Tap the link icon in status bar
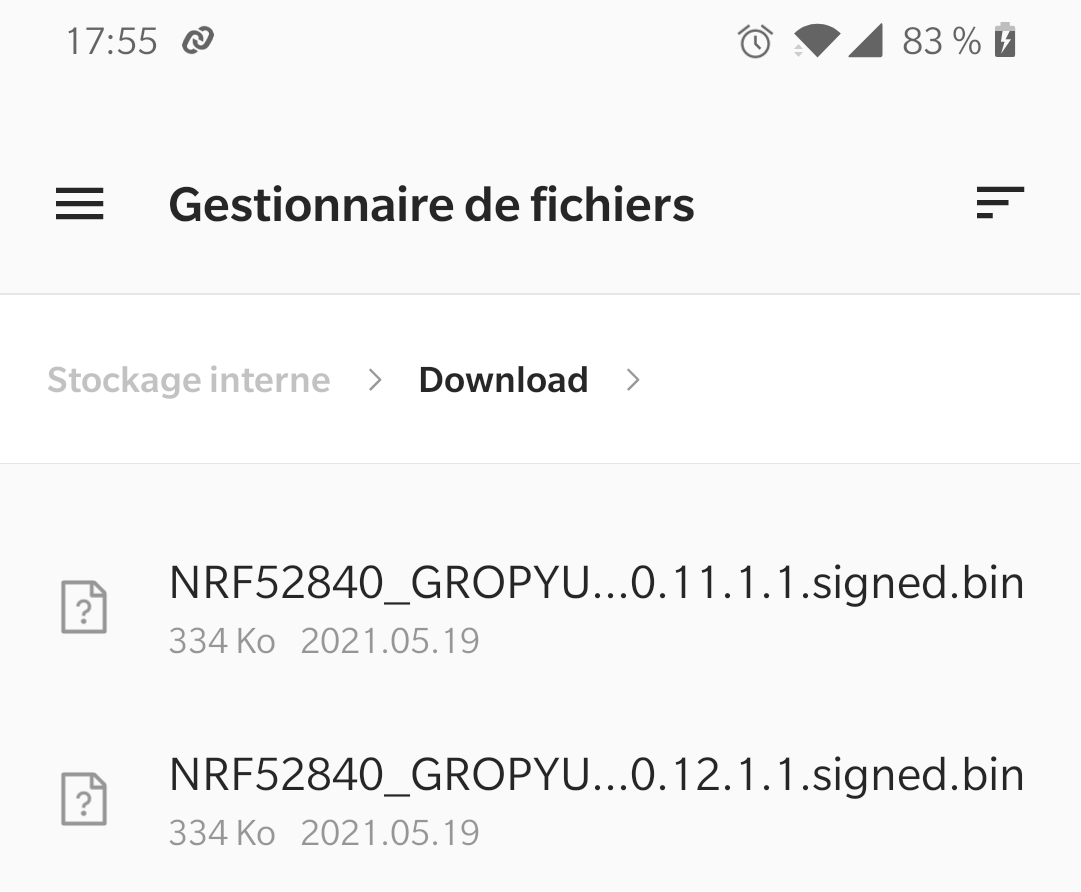Viewport: 1081px width, 892px height. point(198,42)
